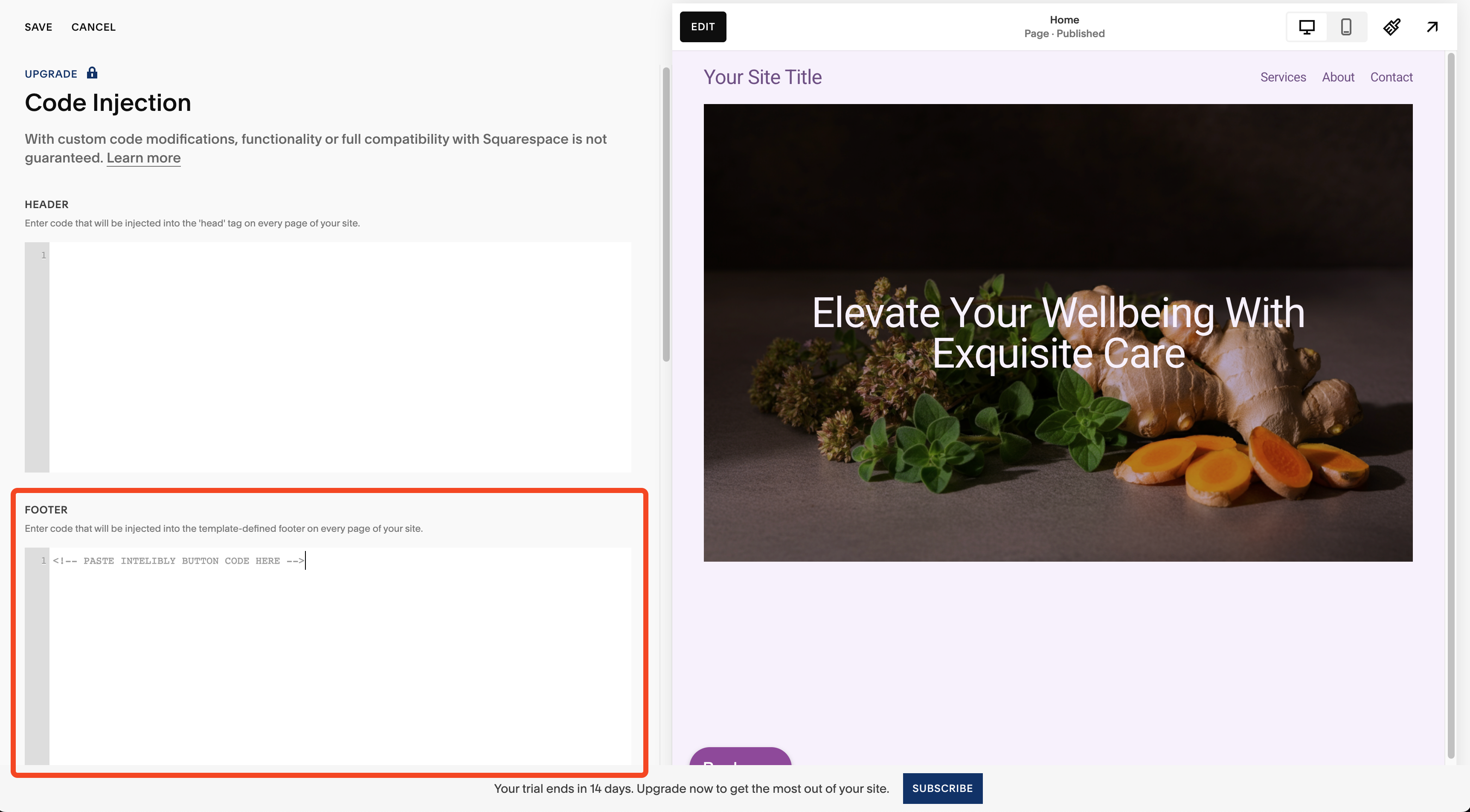Click the left panel scrollbar
Viewport: 1470px width, 812px height.
(x=665, y=214)
